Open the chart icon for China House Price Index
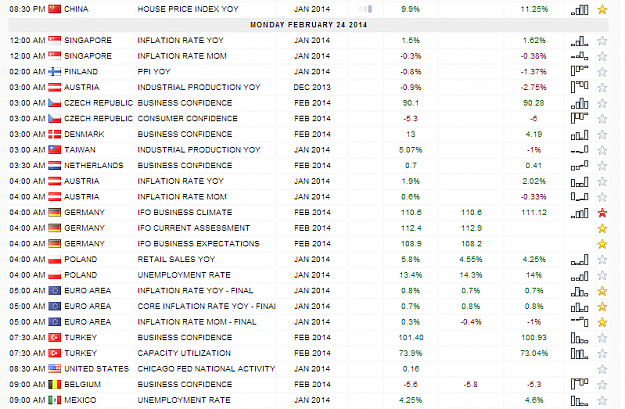The image size is (625, 409). click(579, 10)
